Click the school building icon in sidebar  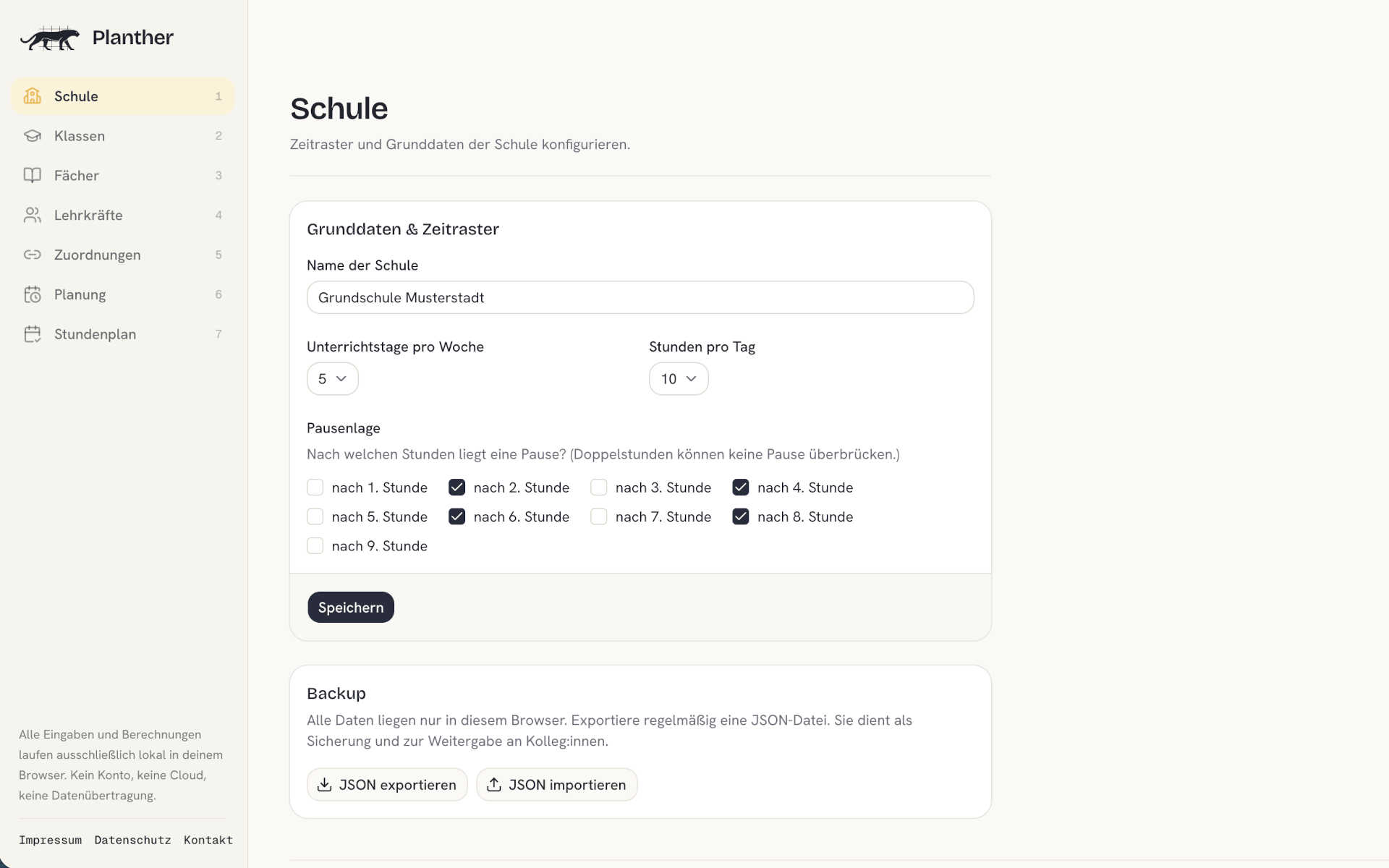pos(33,96)
